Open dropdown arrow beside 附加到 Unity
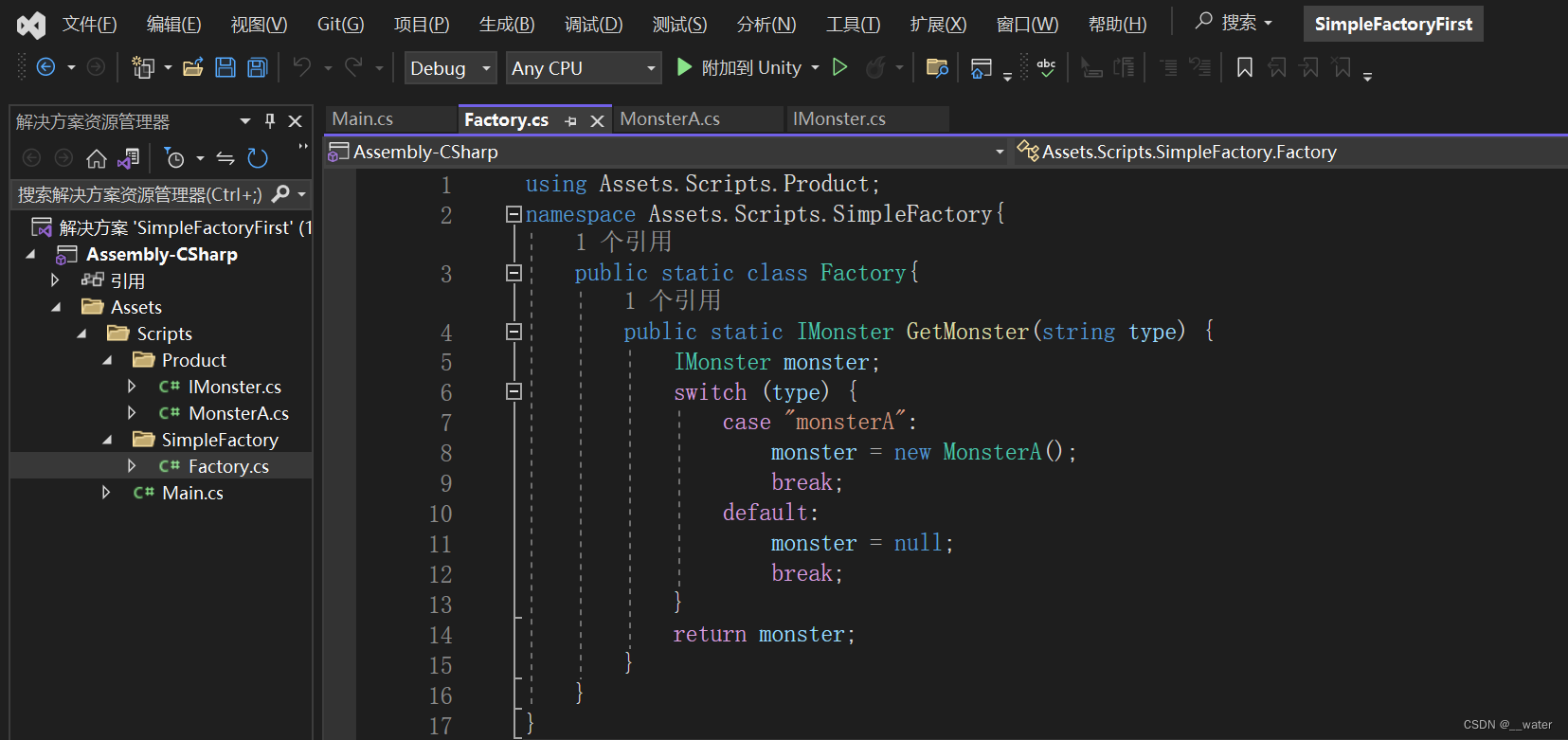 click(815, 68)
